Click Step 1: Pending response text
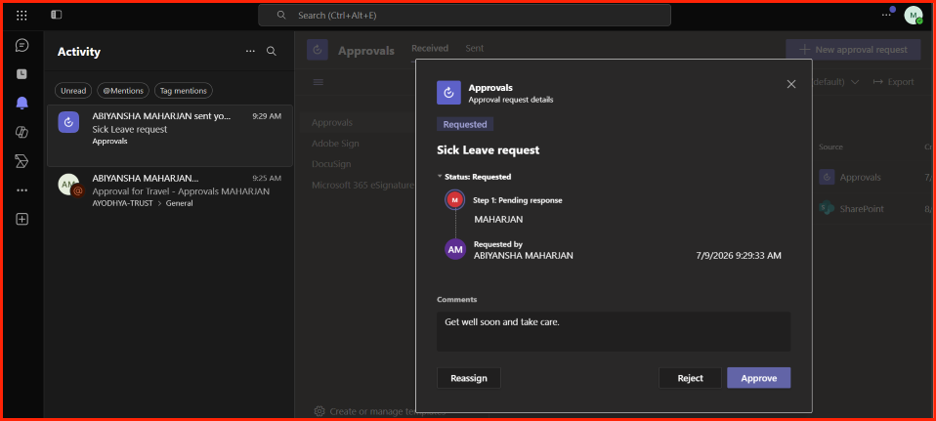 tap(518, 200)
